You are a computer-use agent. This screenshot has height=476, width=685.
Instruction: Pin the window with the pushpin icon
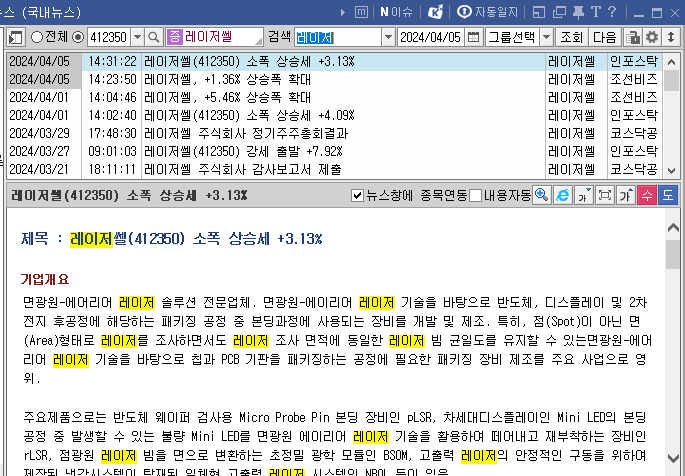tap(578, 12)
